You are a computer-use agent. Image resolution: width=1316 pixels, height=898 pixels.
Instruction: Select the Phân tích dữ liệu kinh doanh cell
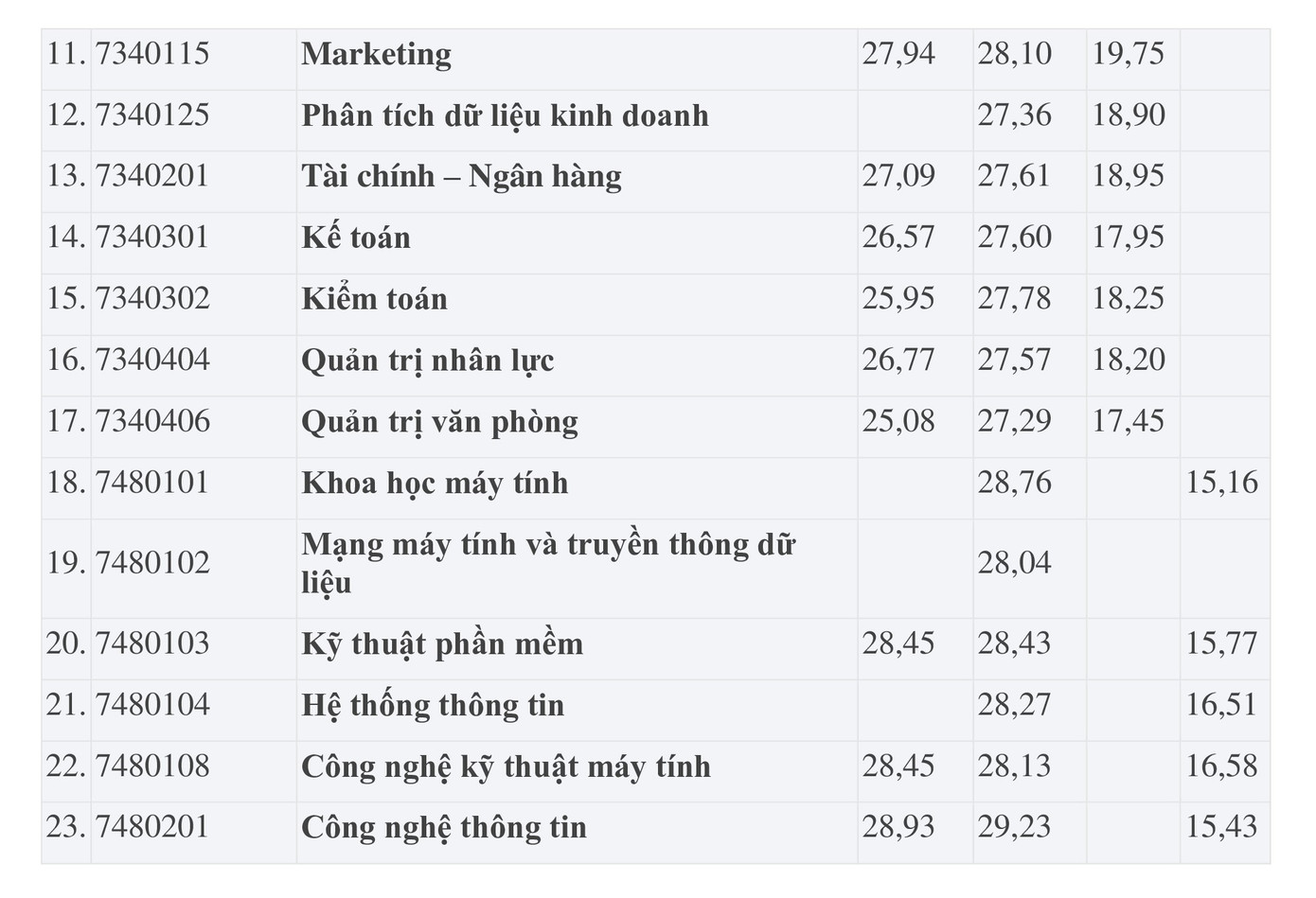(x=505, y=116)
